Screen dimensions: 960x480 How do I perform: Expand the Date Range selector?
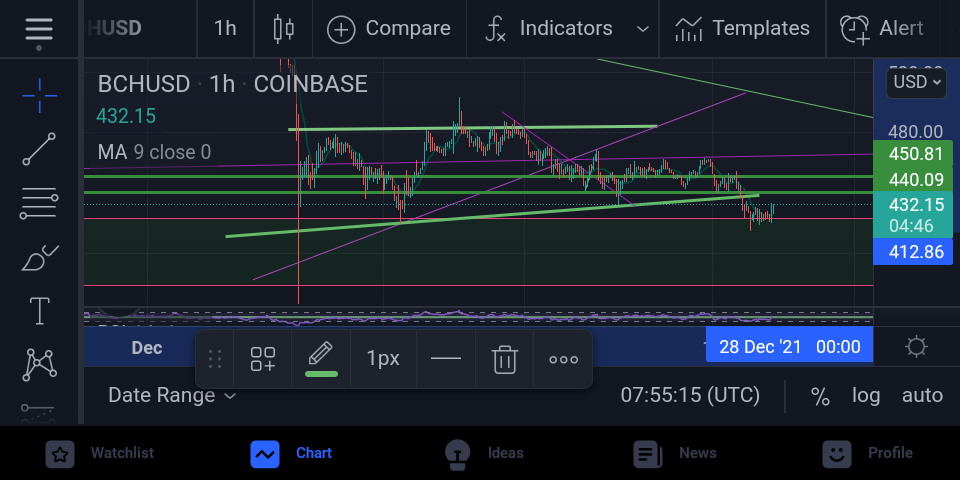tap(172, 396)
